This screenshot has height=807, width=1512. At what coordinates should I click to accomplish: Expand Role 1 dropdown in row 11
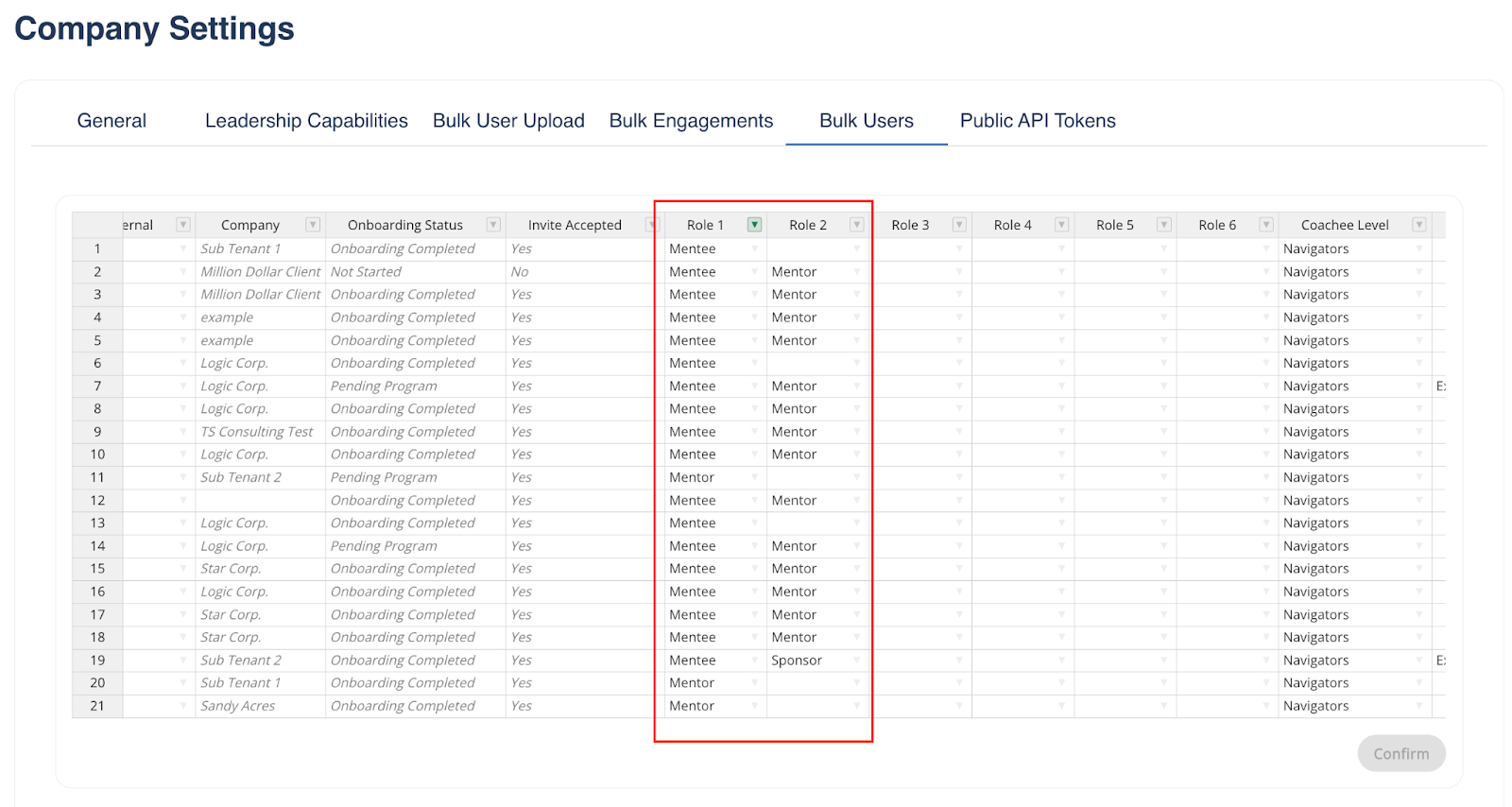pyautogui.click(x=754, y=477)
